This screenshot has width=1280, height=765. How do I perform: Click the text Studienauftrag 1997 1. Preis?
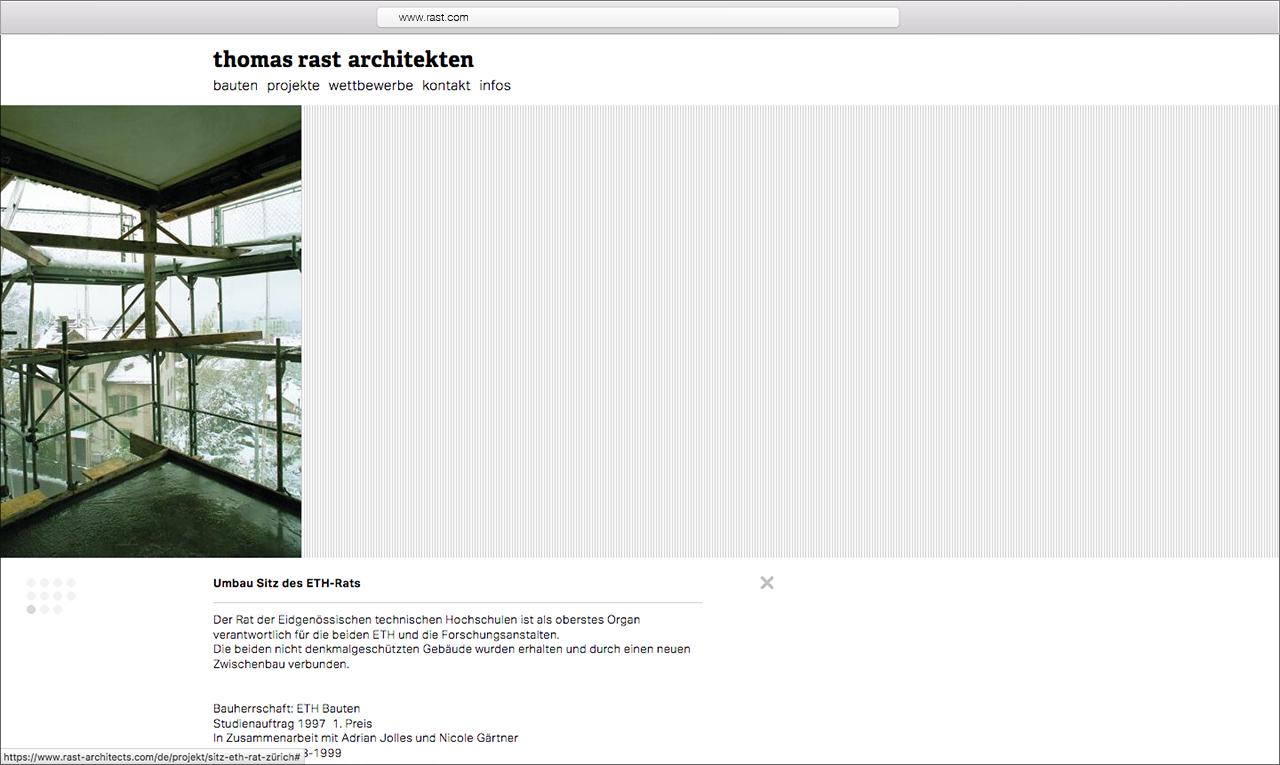click(x=293, y=724)
